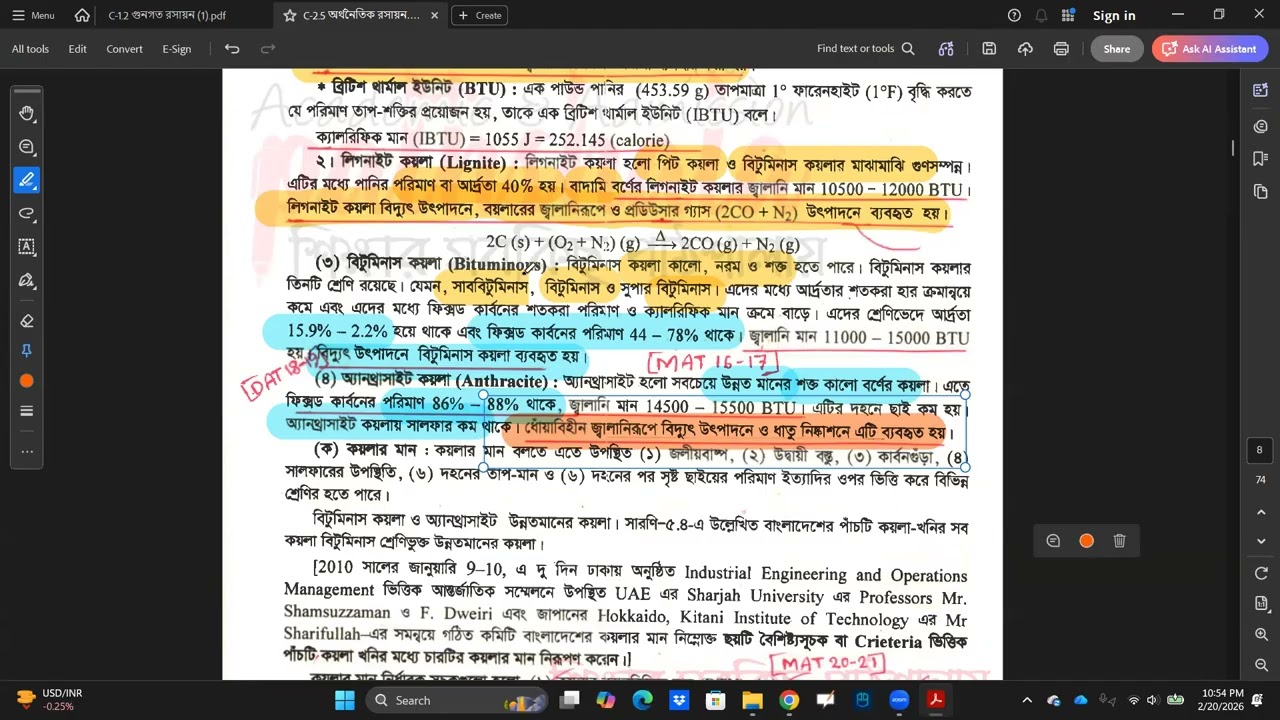Open orange color picker in left toolbar
1280x720 pixels.
click(x=27, y=381)
